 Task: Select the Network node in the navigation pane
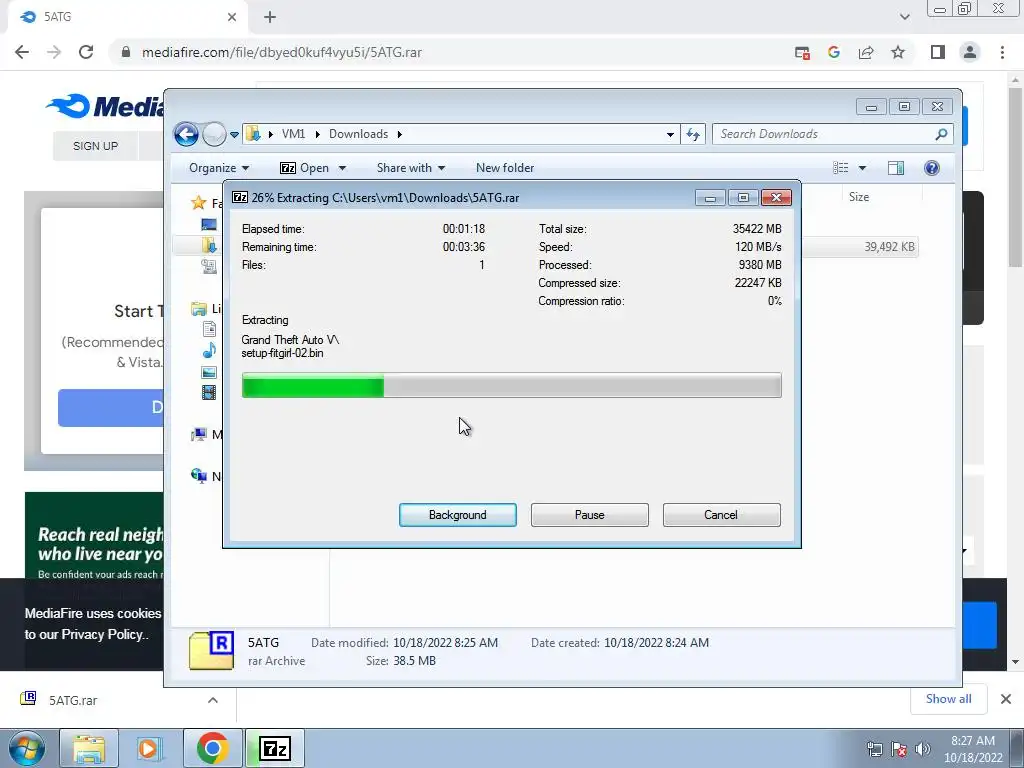coord(206,476)
